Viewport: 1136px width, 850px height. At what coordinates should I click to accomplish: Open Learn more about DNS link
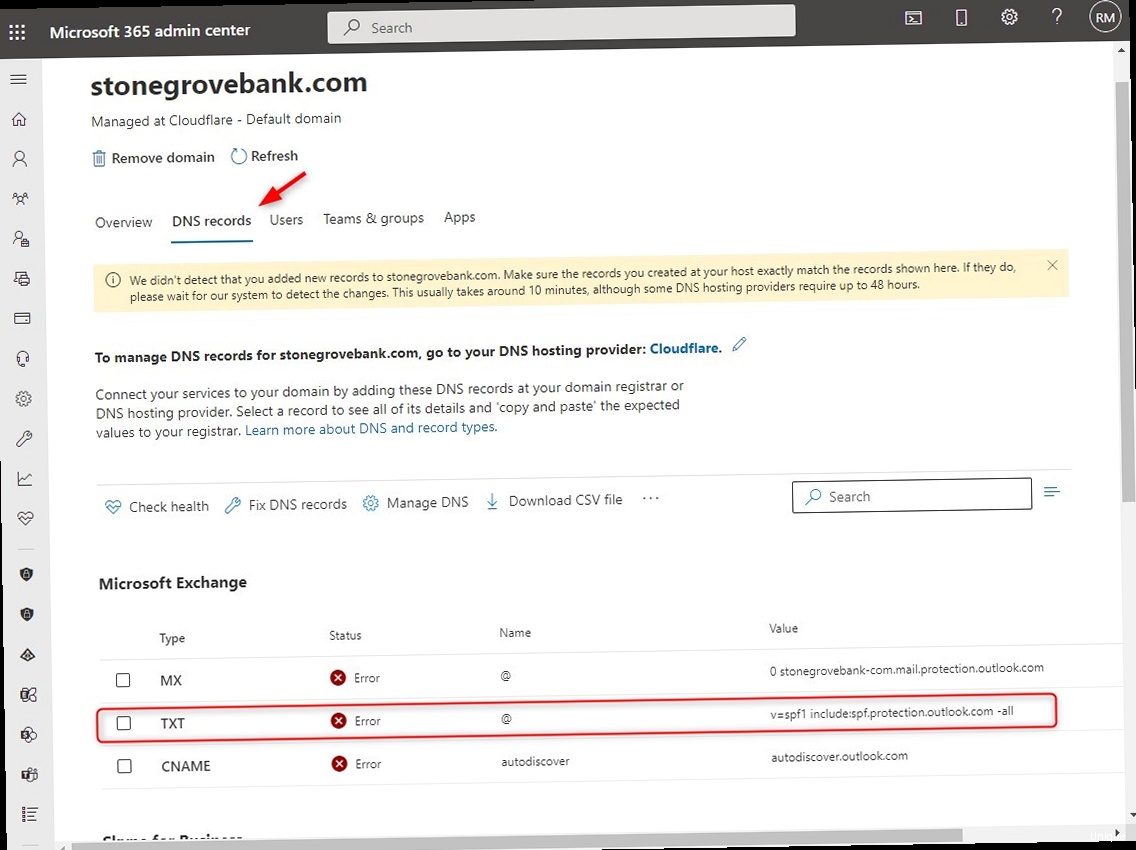pos(370,428)
